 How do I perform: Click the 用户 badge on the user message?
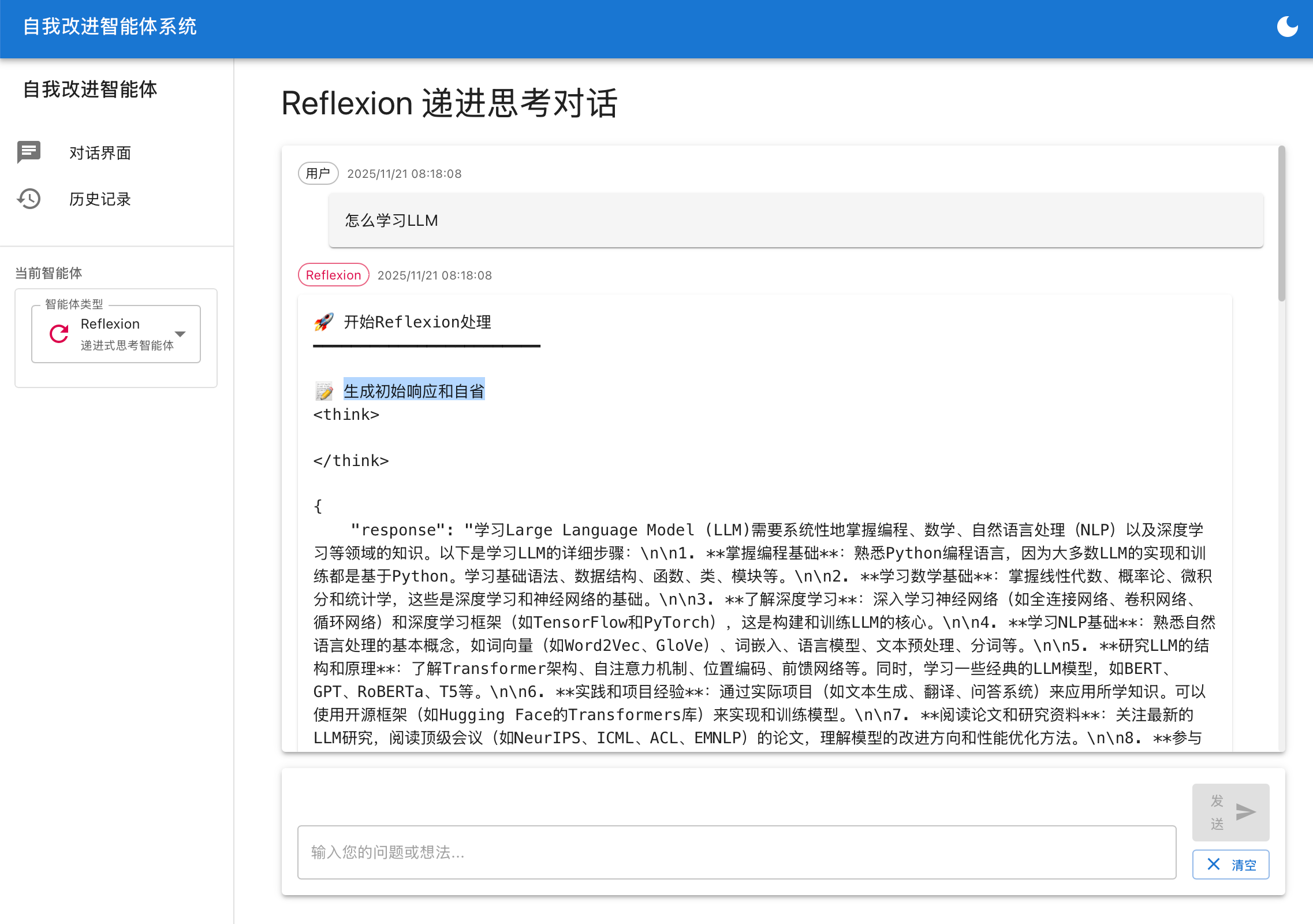point(318,173)
